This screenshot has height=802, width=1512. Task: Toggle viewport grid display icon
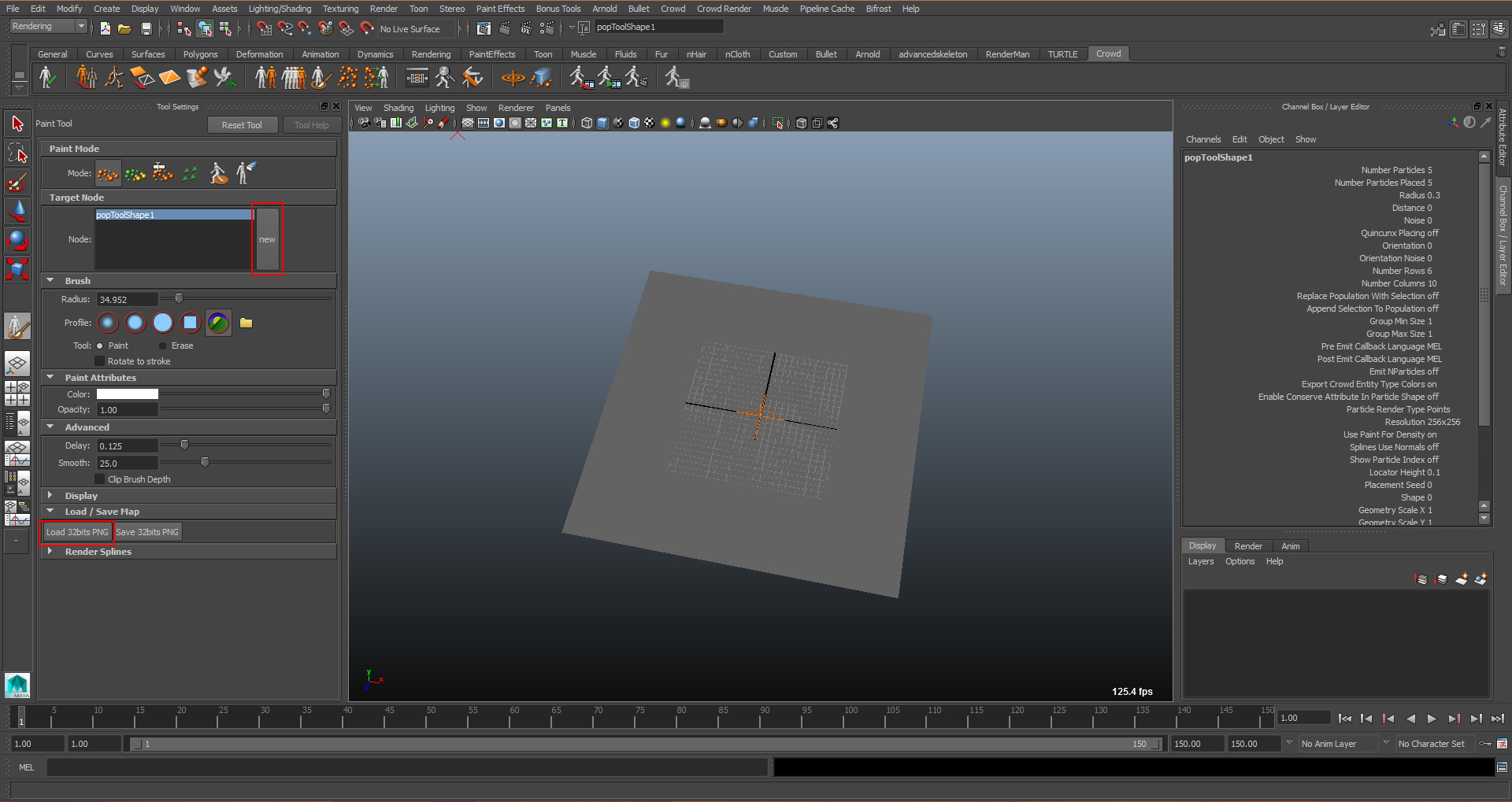(468, 123)
